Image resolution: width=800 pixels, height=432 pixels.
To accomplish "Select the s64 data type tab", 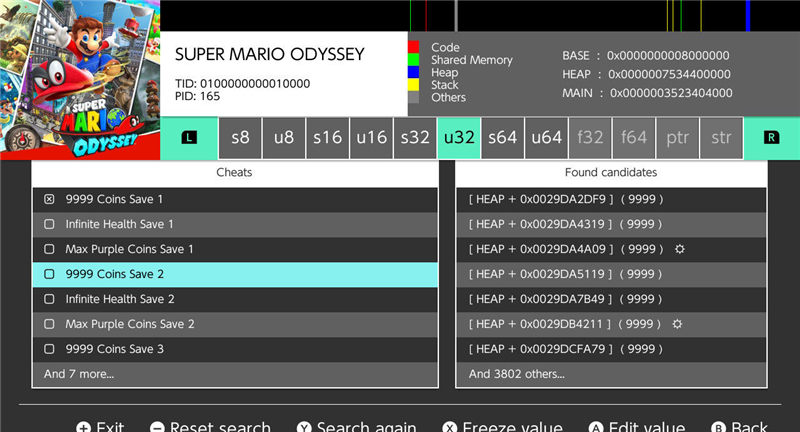I will point(503,138).
